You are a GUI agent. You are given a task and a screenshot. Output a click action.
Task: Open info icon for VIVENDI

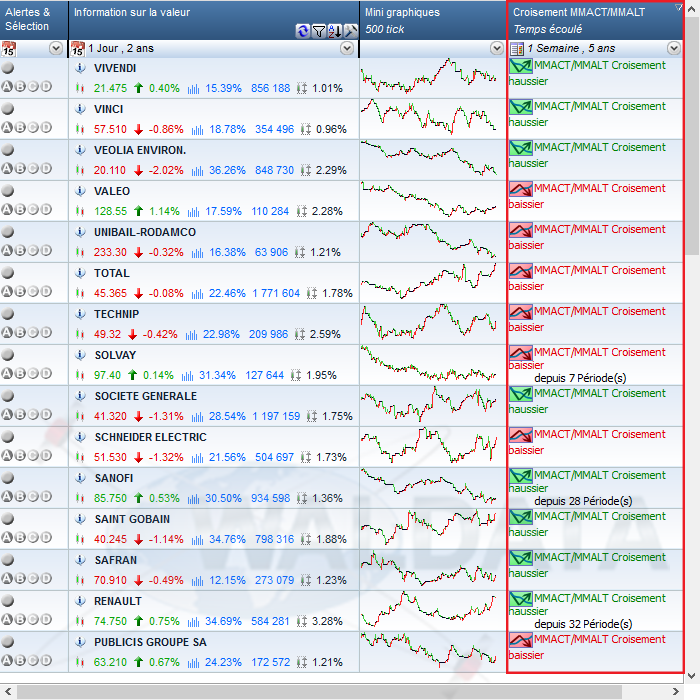tap(80, 68)
